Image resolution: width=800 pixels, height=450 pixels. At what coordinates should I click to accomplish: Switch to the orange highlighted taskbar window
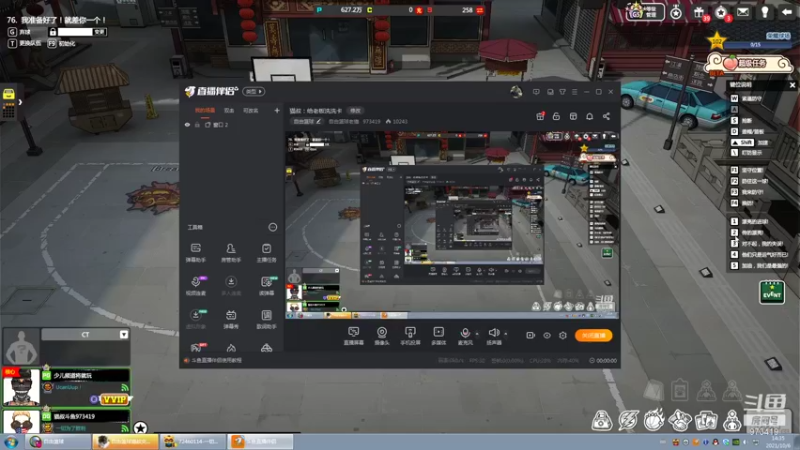(126, 442)
